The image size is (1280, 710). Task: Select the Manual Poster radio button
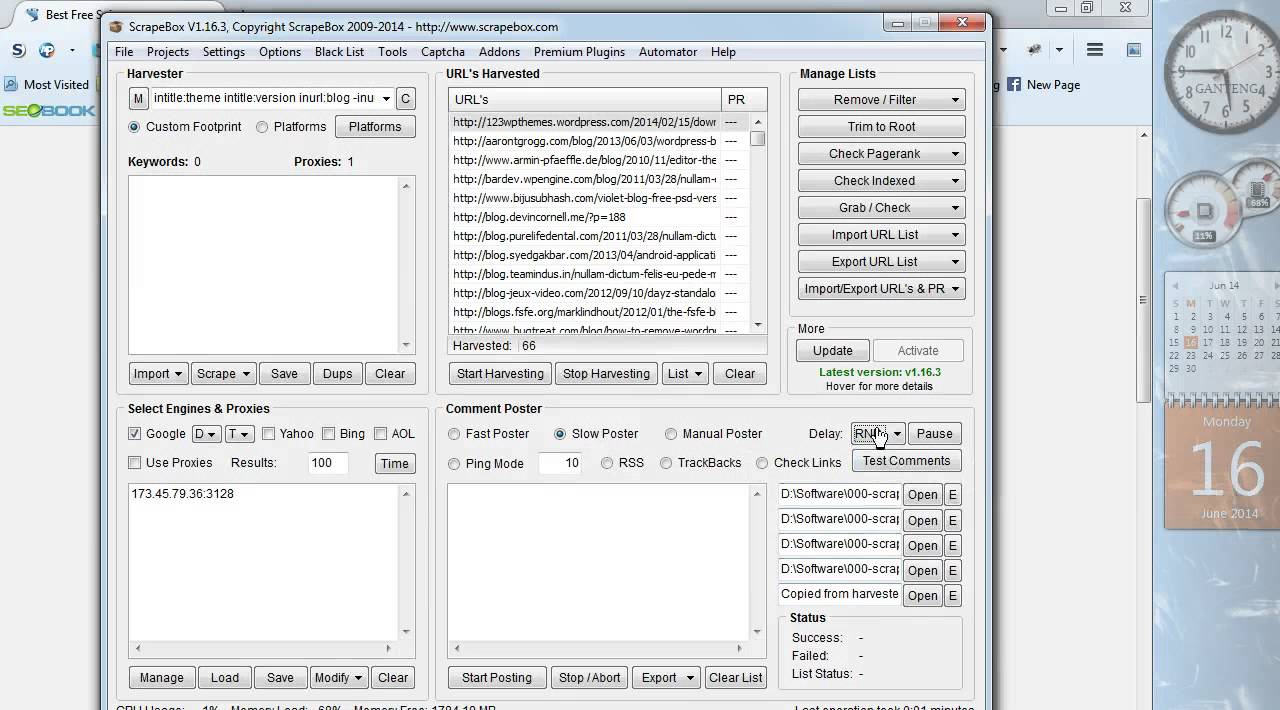(671, 434)
